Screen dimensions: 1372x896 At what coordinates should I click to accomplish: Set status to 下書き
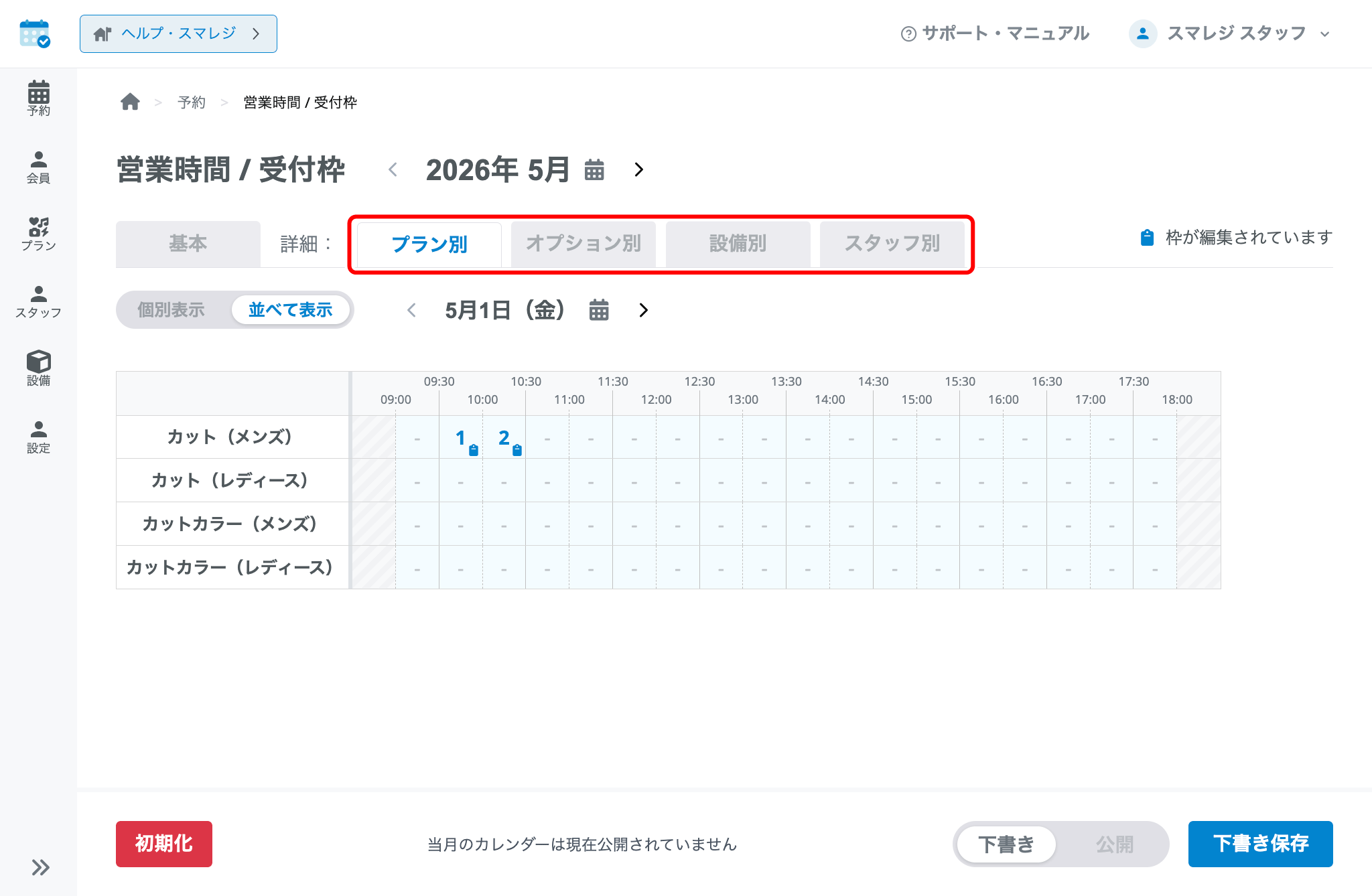pyautogui.click(x=1006, y=844)
